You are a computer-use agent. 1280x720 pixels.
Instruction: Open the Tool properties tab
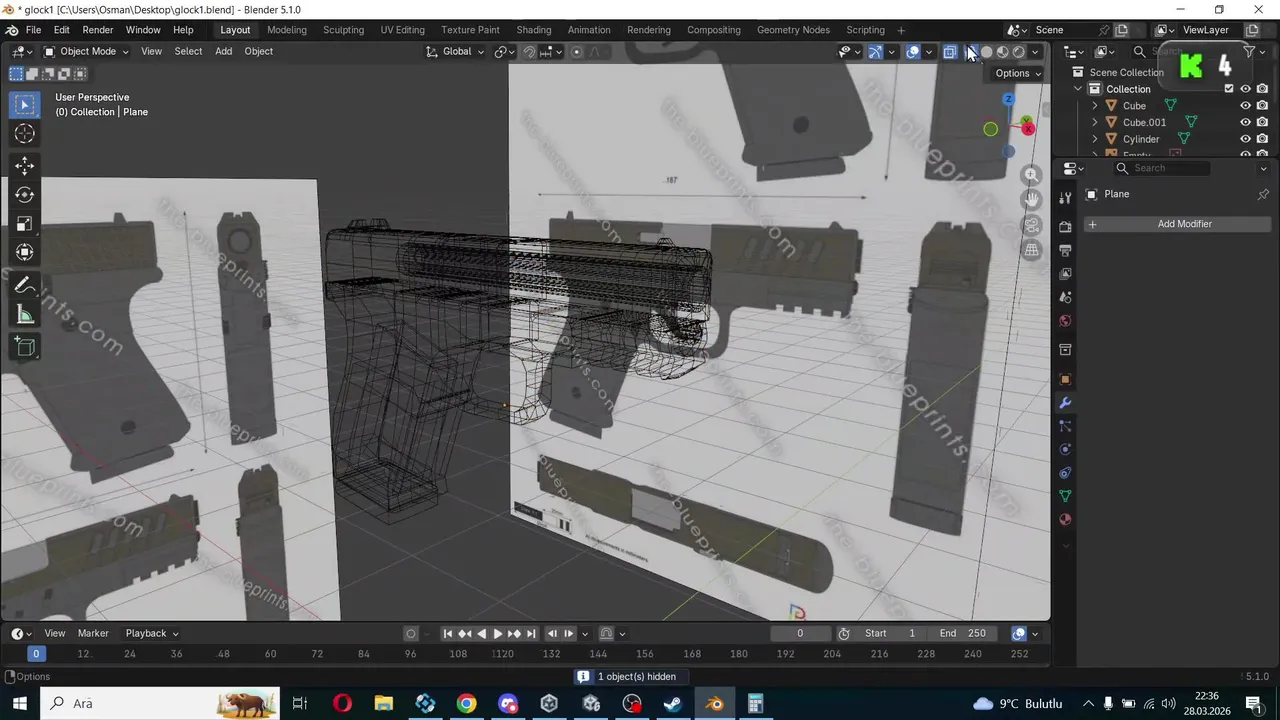pyautogui.click(x=1065, y=198)
